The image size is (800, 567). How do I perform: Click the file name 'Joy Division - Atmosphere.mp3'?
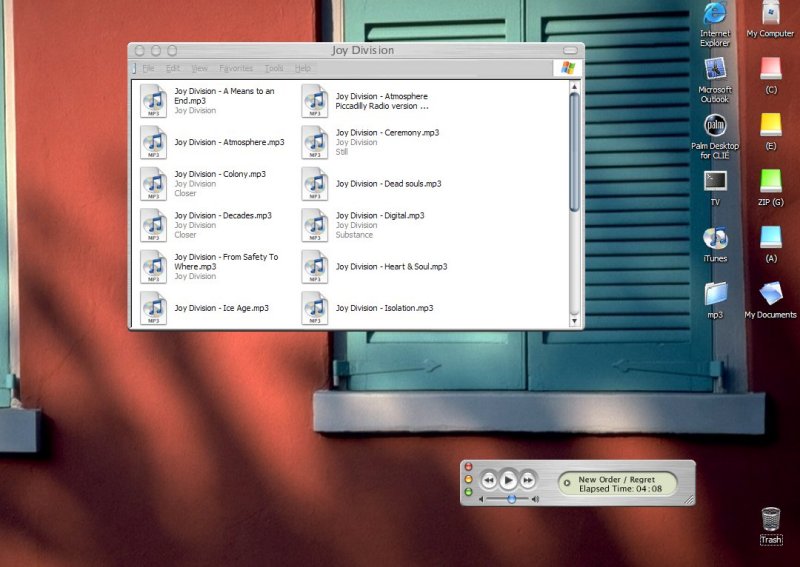coord(230,142)
